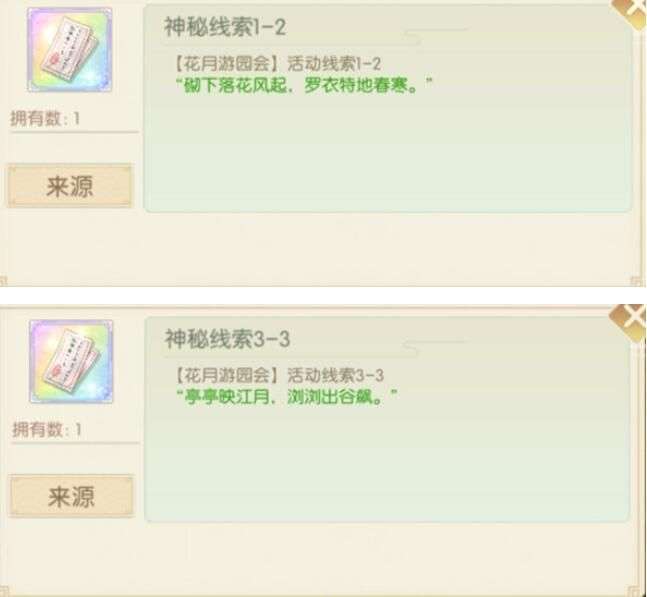Open 来源 for clue 1-2
647x597 pixels.
click(70, 186)
